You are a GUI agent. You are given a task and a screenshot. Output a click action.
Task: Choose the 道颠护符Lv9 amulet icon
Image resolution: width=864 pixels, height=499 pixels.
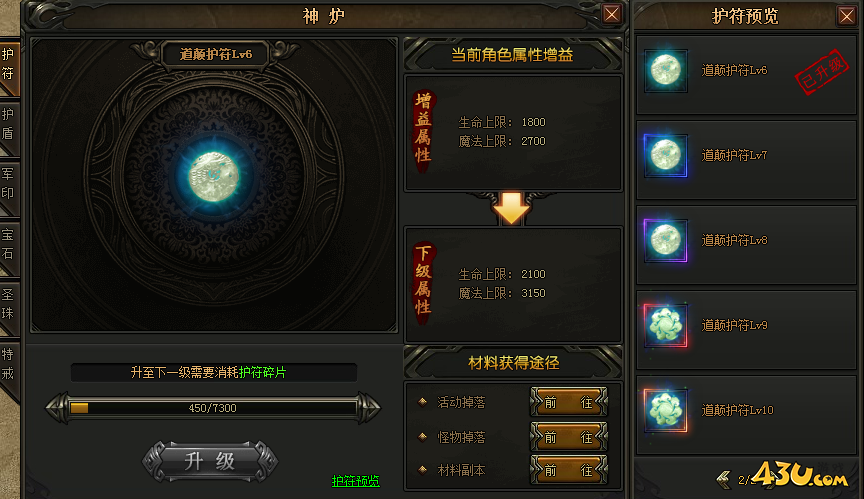pos(666,325)
